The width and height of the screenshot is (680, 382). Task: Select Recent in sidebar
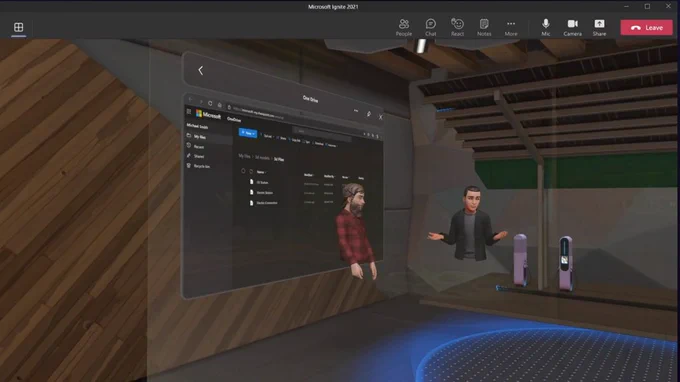199,147
